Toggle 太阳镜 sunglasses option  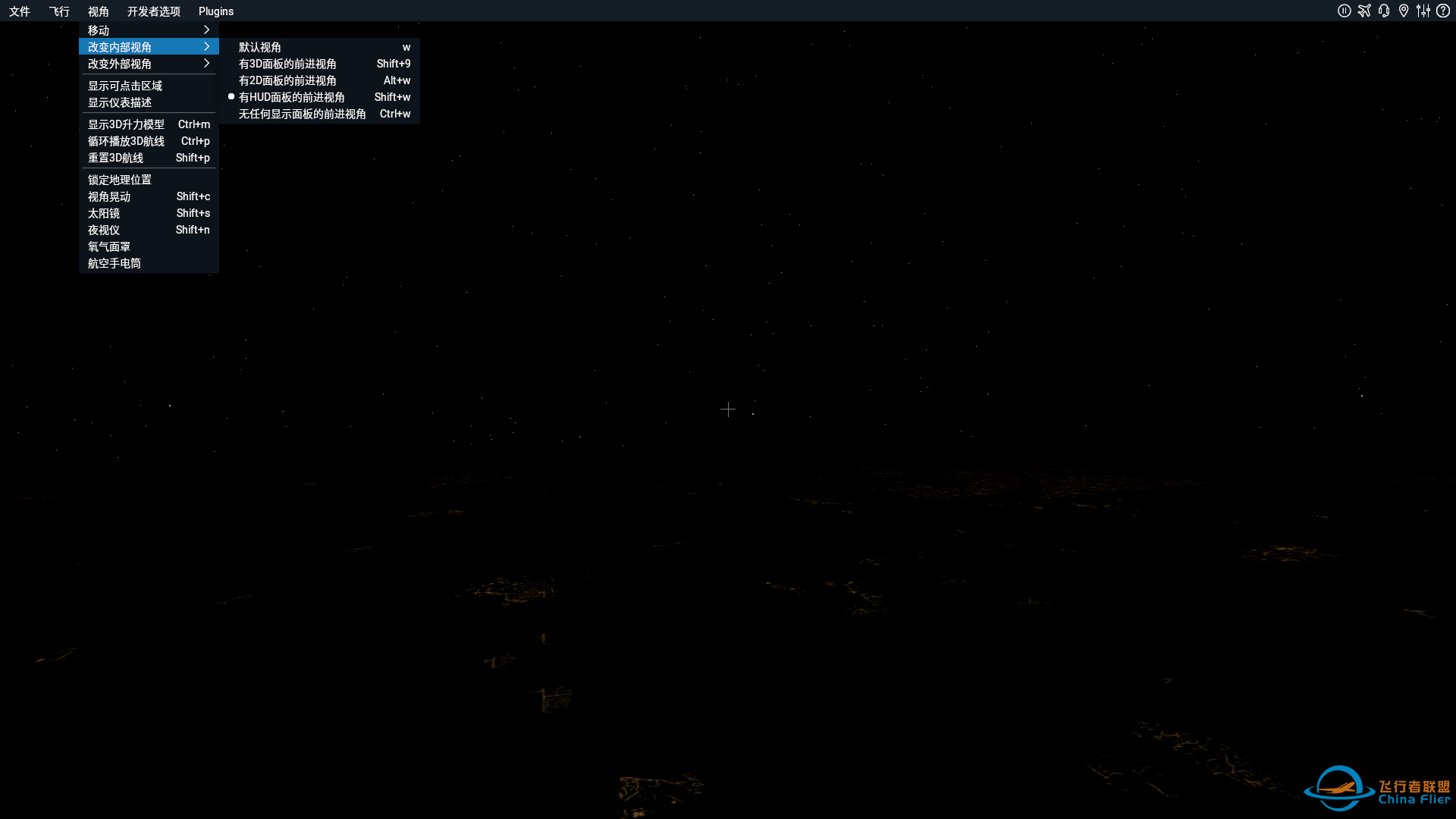(x=149, y=213)
